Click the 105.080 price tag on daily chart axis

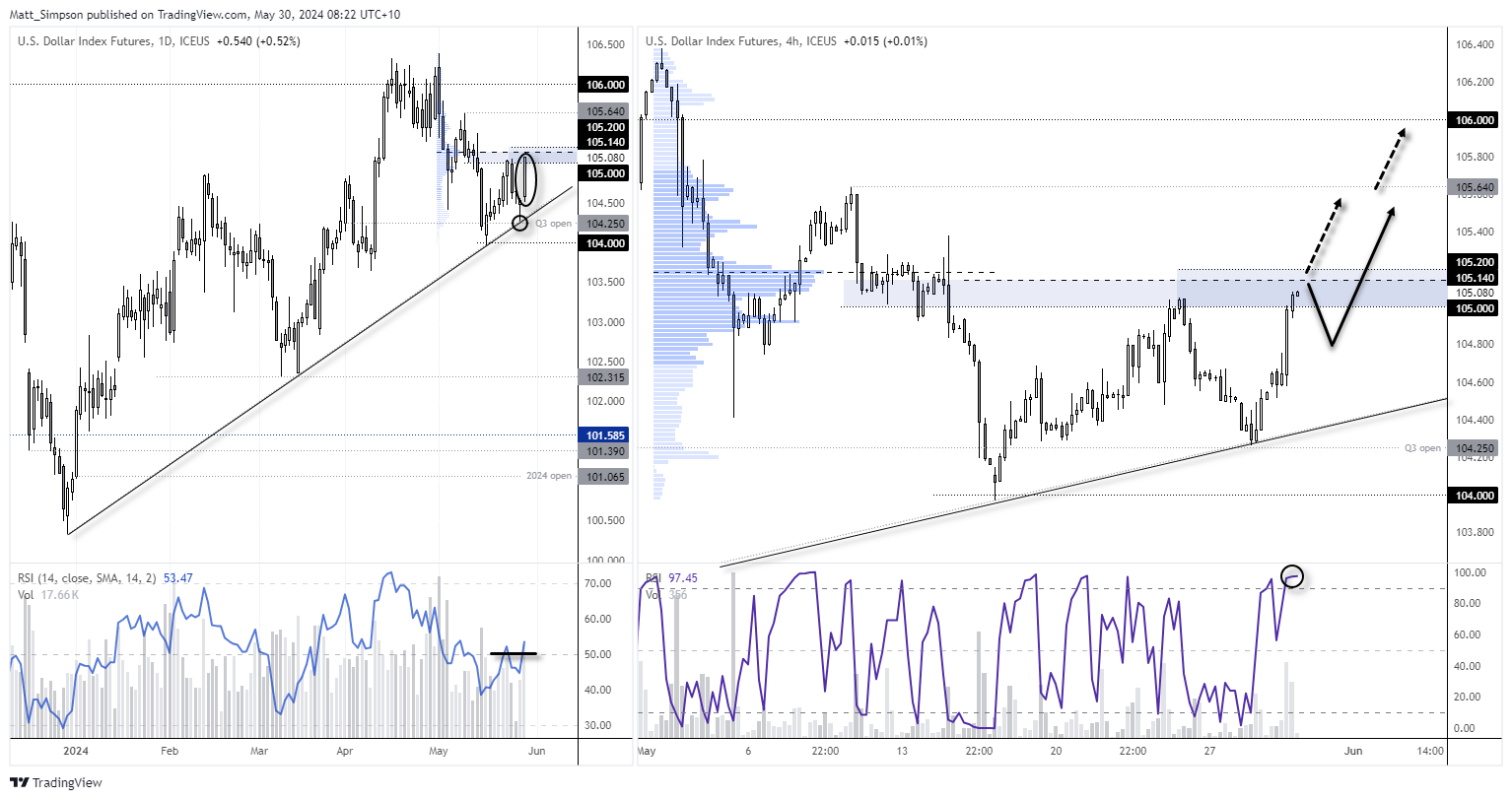[605, 158]
